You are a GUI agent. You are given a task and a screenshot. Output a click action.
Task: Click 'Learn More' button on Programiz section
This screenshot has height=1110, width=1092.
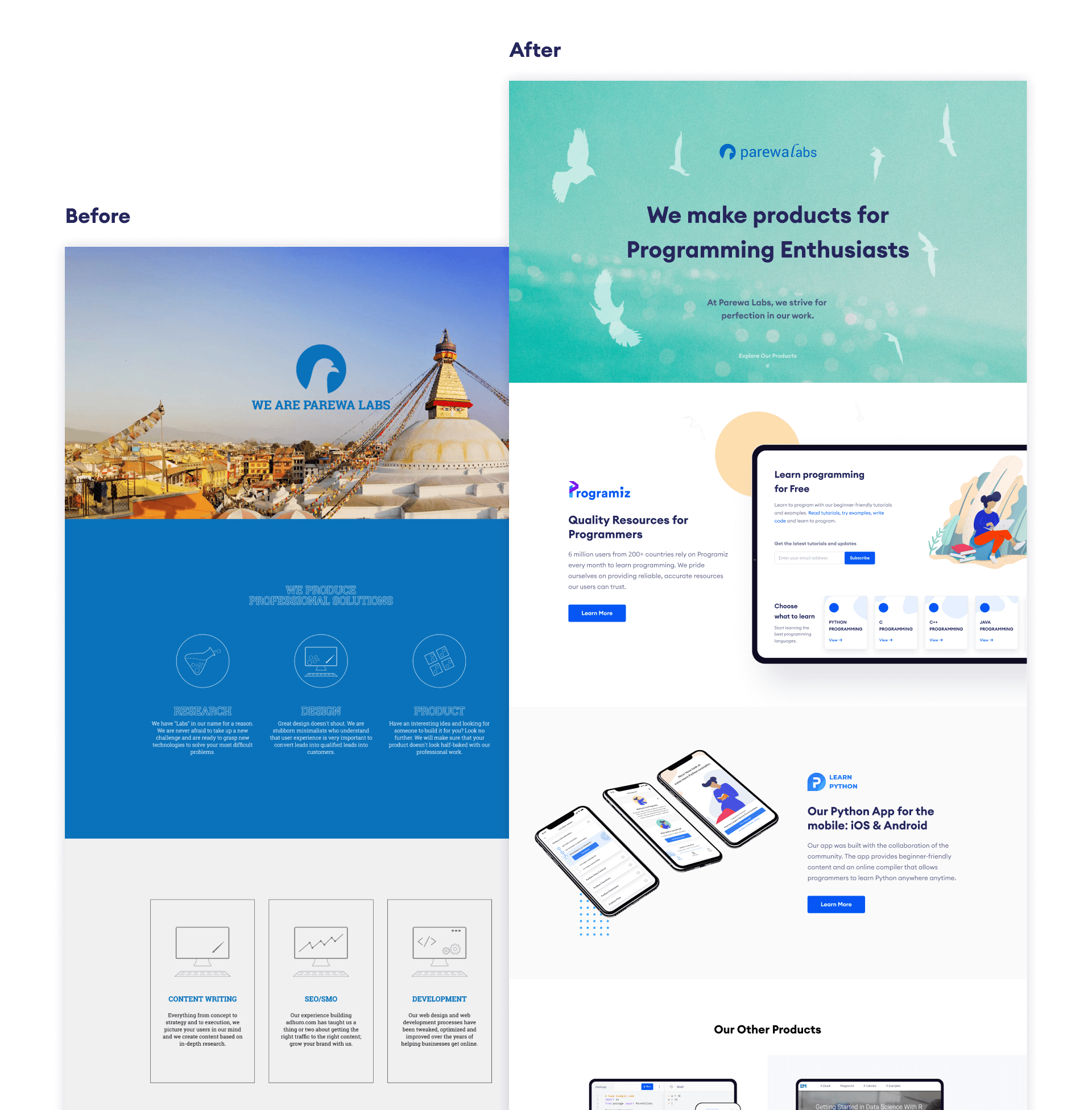pyautogui.click(x=597, y=613)
